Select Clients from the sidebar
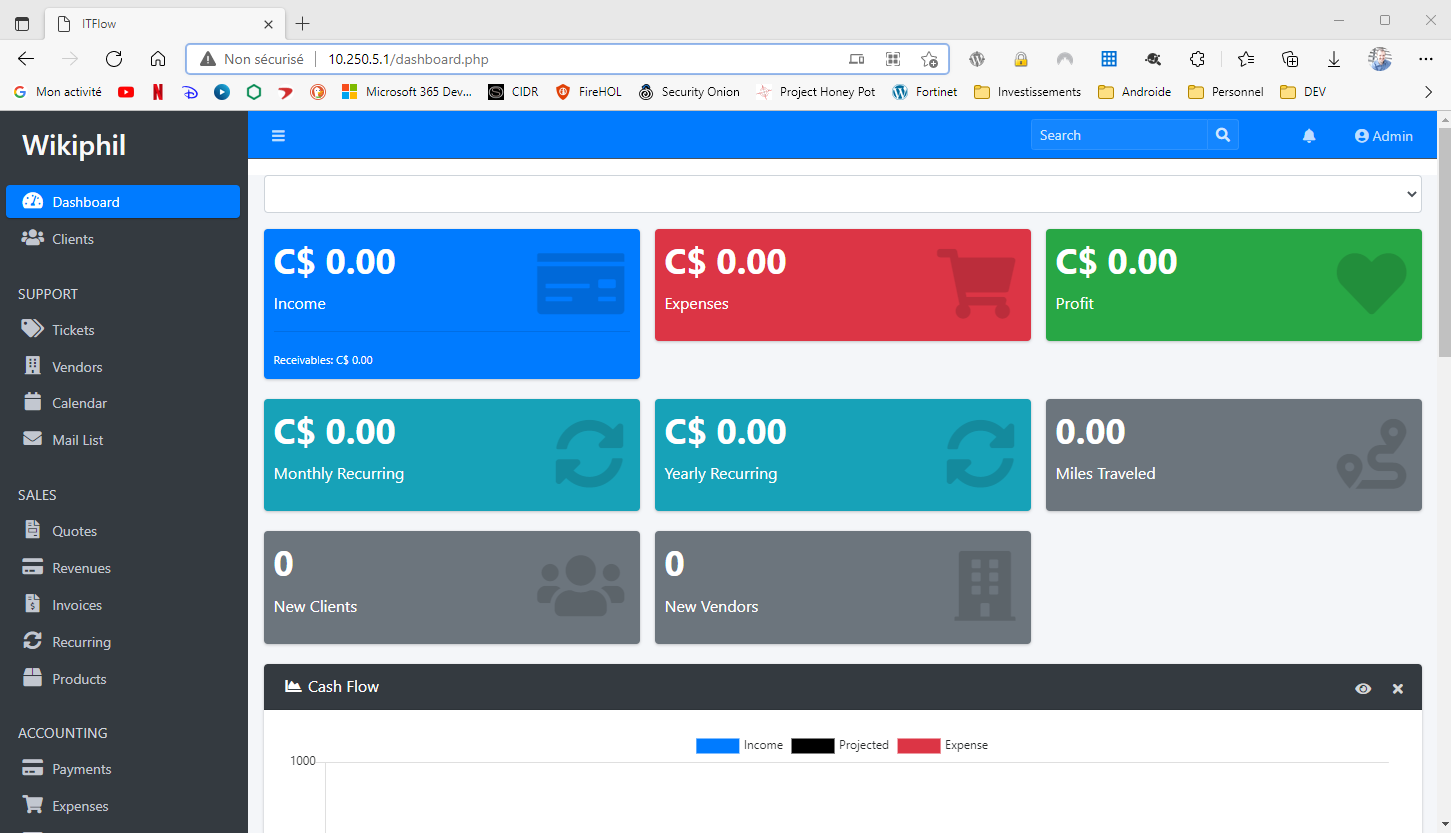The height and width of the screenshot is (833, 1451). point(72,238)
